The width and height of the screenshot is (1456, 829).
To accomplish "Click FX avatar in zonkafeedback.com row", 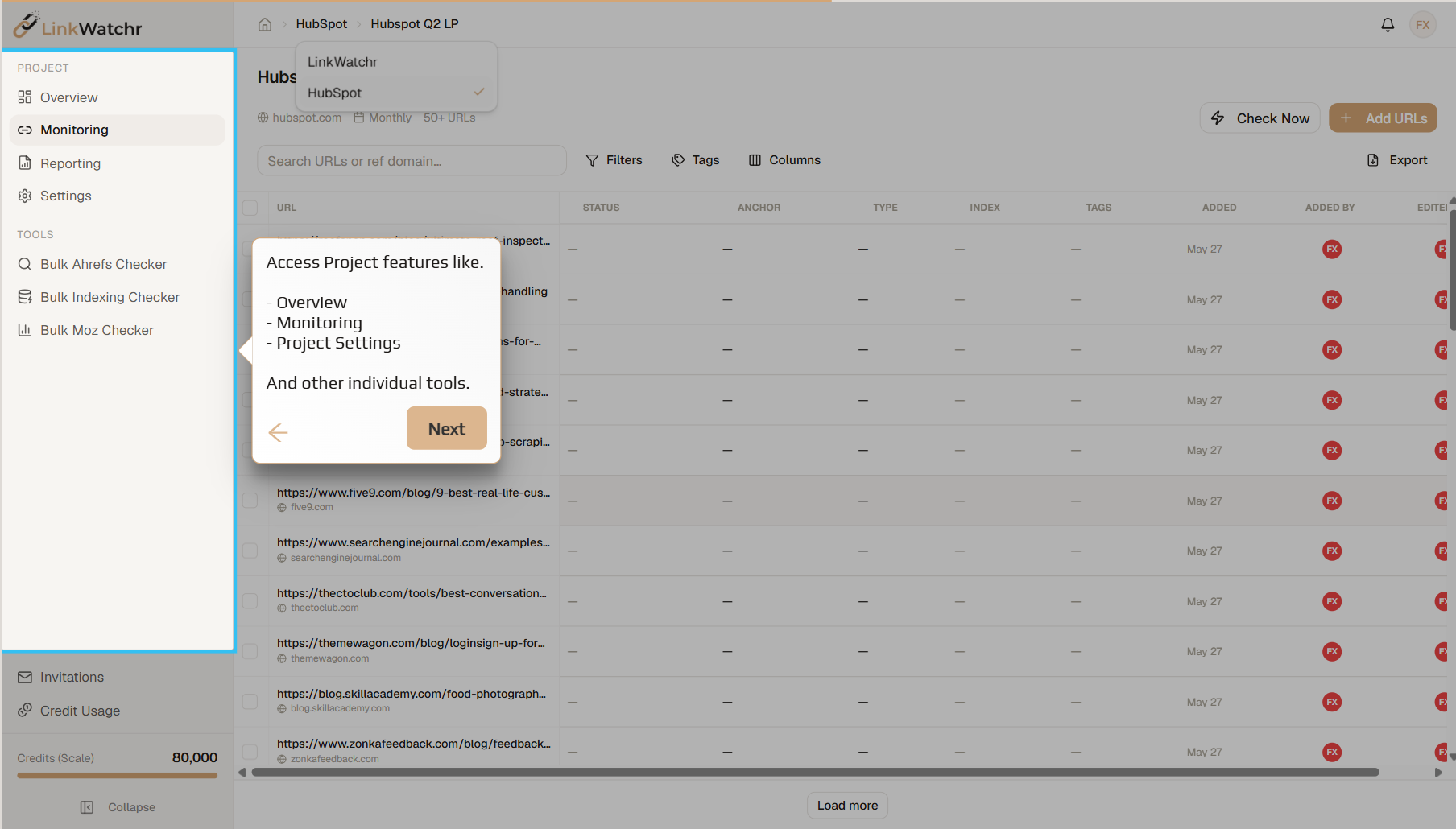I will [x=1332, y=752].
